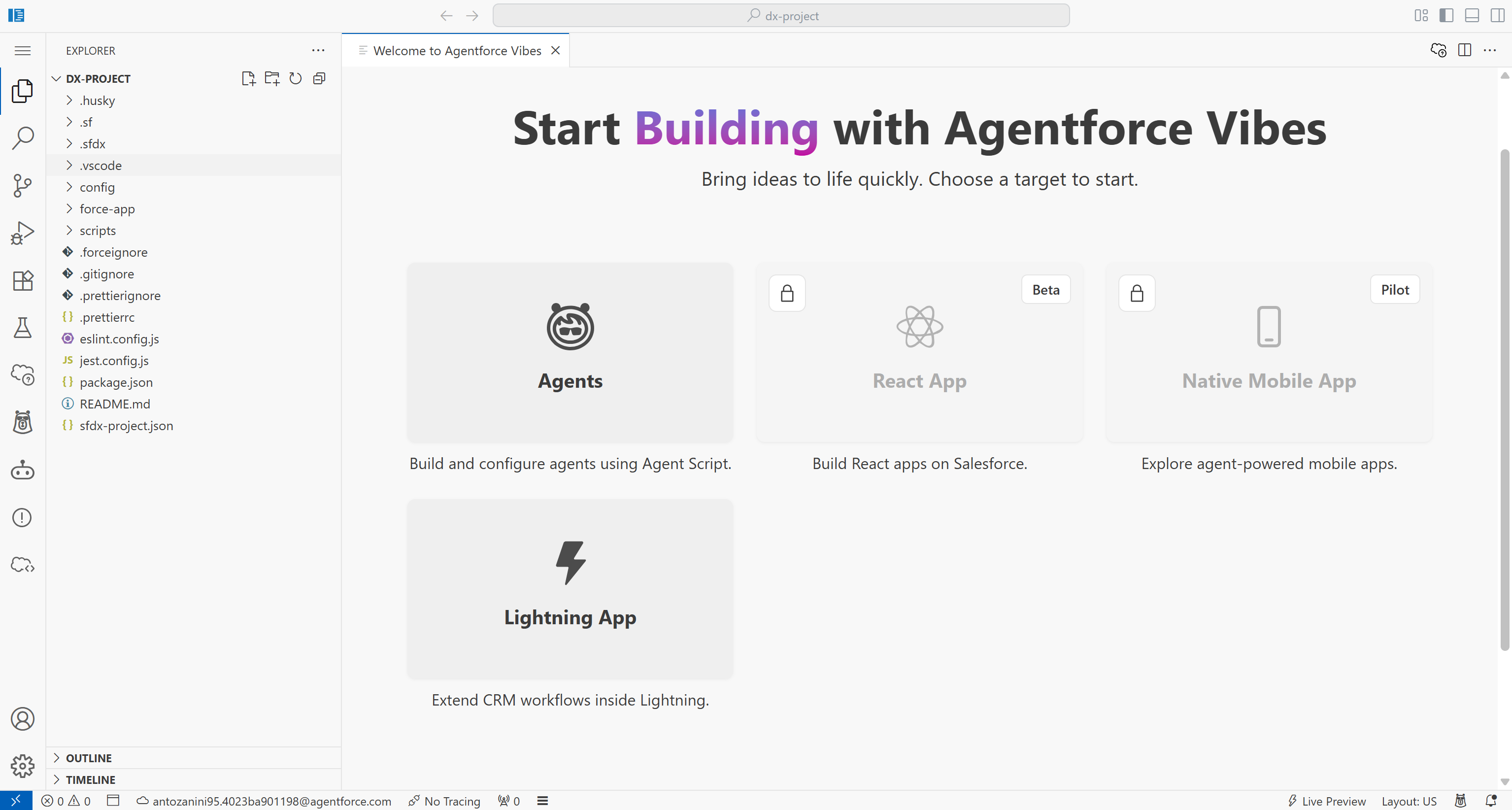The image size is (1512, 810).
Task: Open the Testing flask view
Action: [x=22, y=328]
